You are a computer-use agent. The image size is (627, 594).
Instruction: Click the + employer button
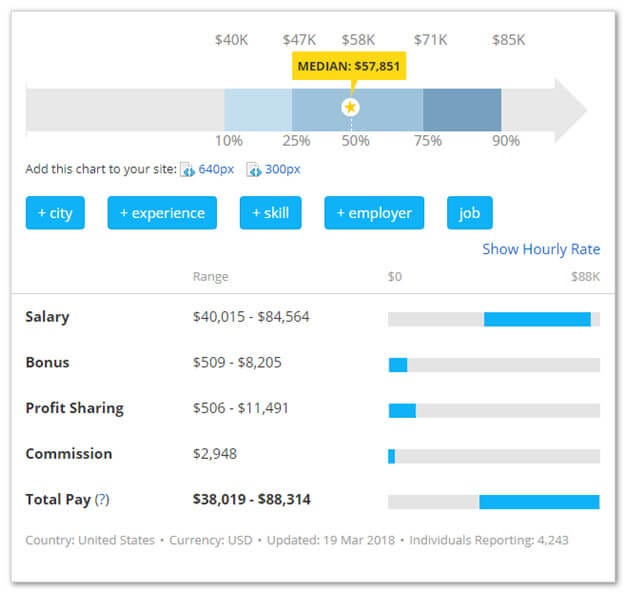tap(374, 213)
